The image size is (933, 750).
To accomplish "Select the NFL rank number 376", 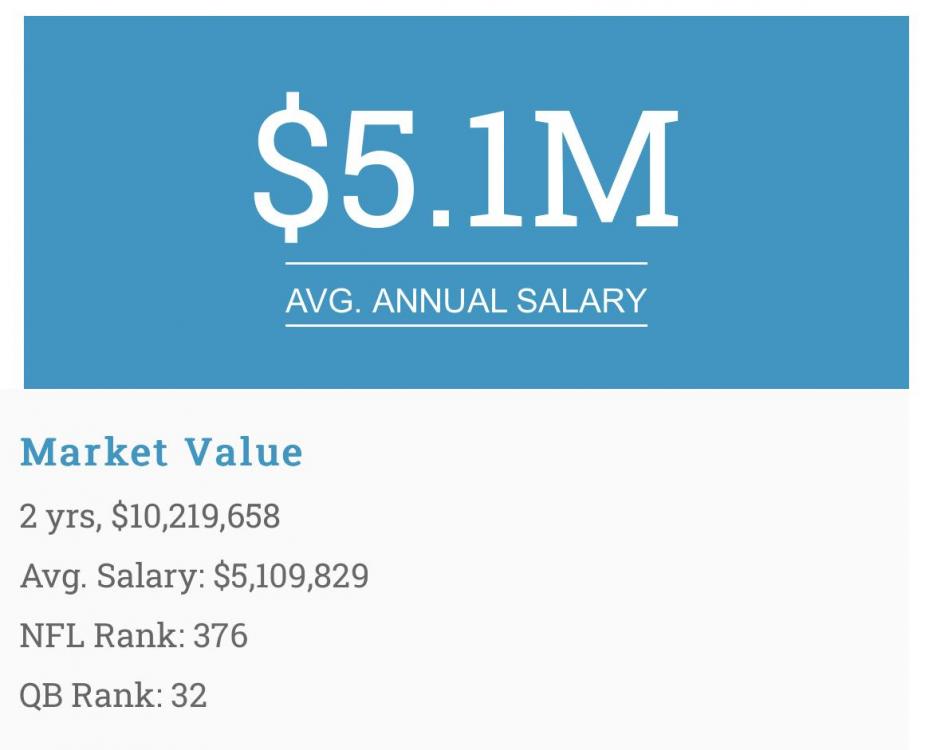I will [x=220, y=636].
